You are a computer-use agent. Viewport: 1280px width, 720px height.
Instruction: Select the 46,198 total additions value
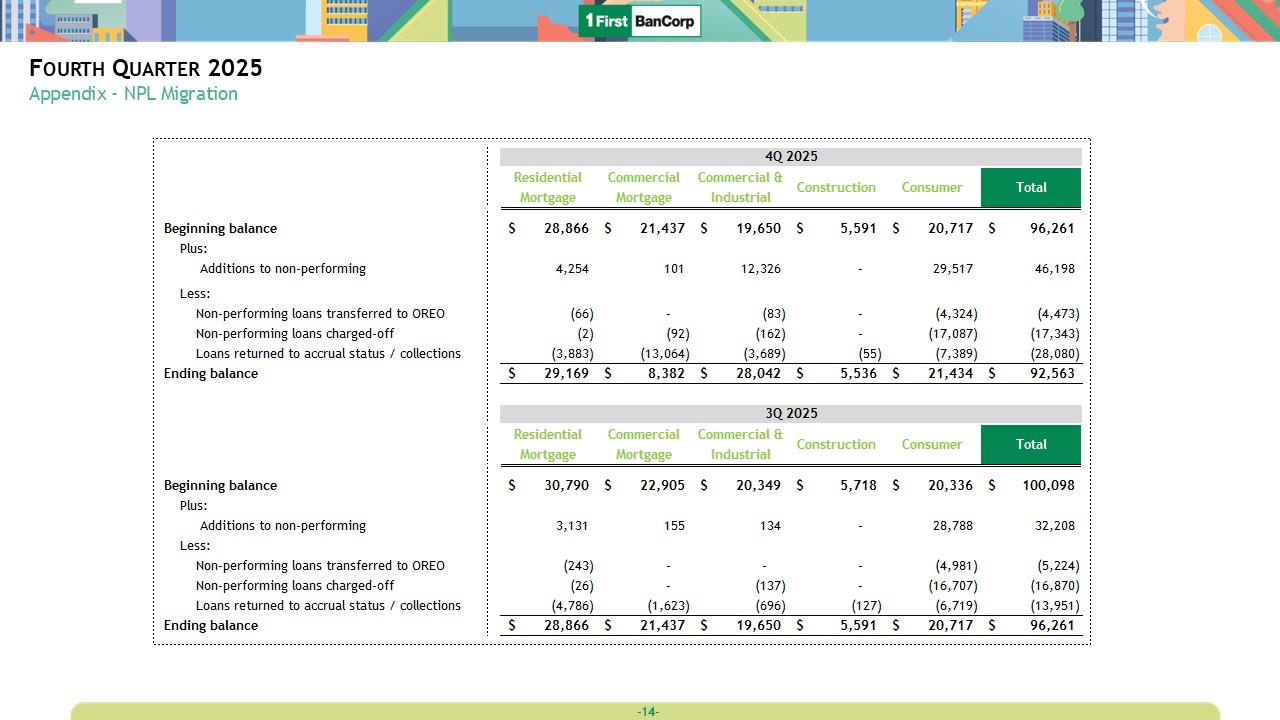(x=1054, y=269)
